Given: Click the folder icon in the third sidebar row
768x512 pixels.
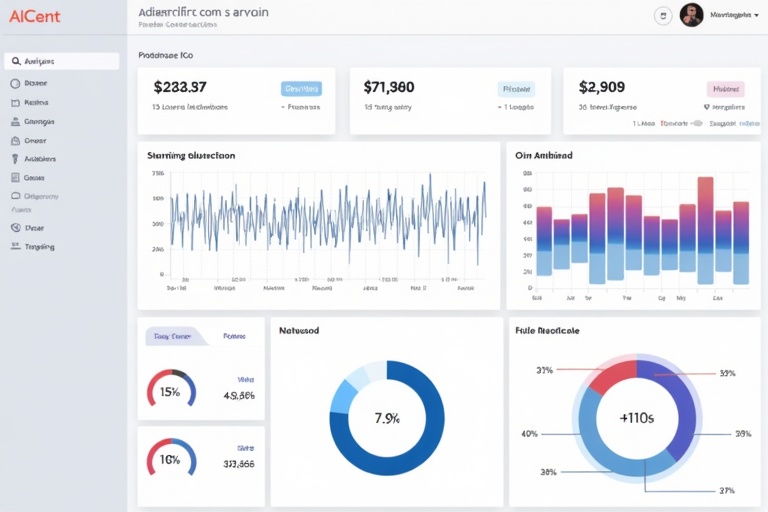Looking at the screenshot, I should click(x=15, y=103).
